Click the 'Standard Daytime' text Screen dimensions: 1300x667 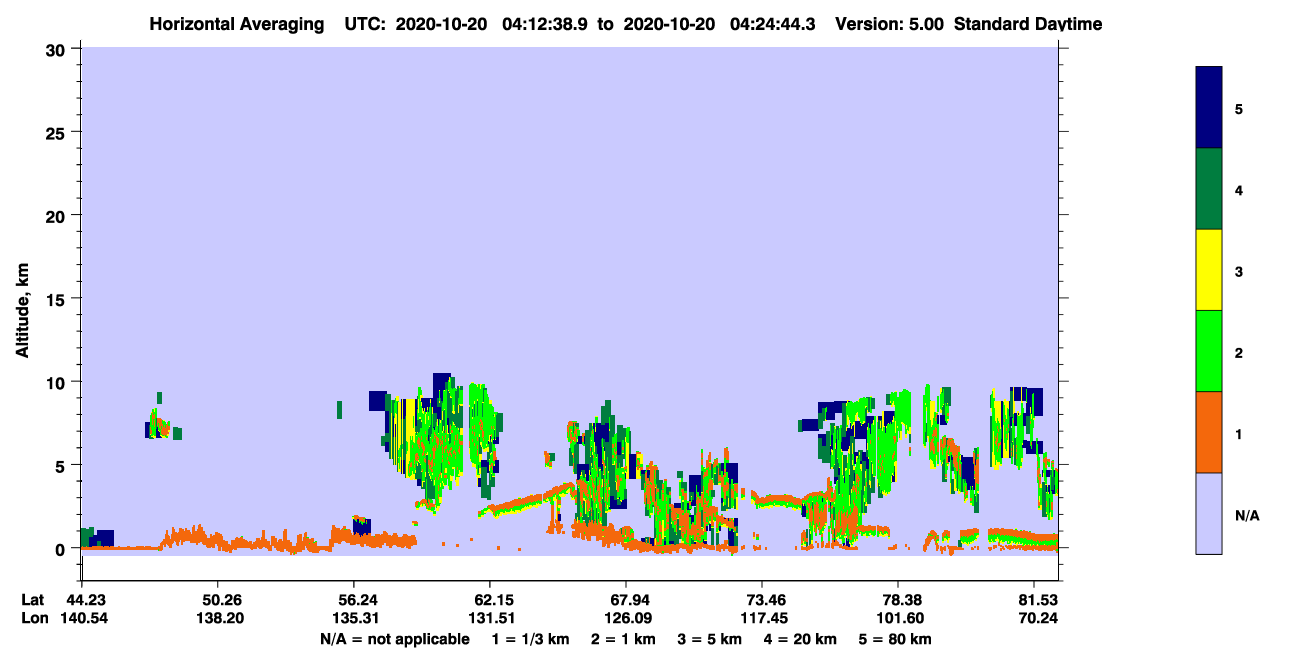(x=1028, y=24)
